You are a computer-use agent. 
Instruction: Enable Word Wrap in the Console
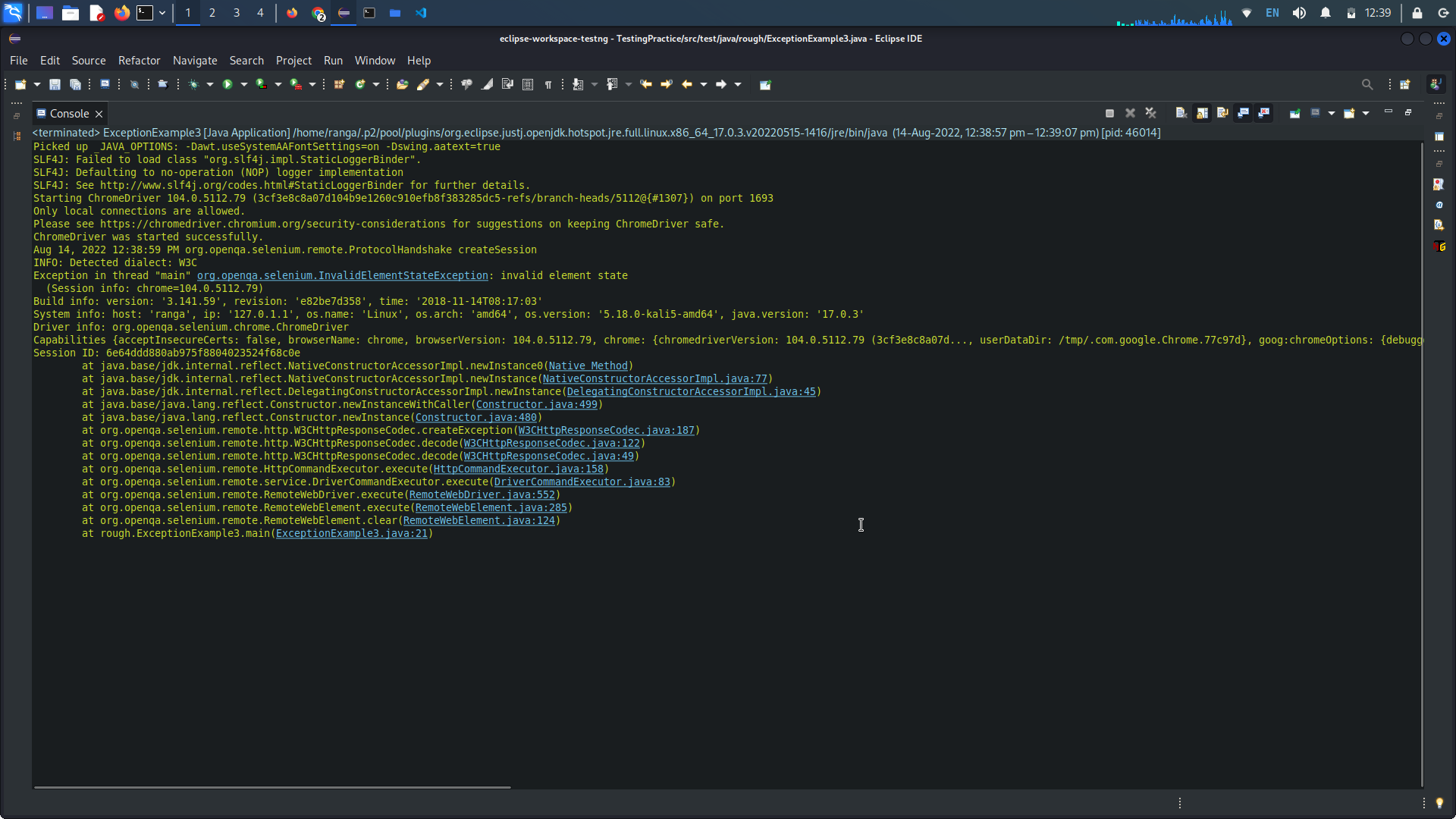click(1221, 112)
